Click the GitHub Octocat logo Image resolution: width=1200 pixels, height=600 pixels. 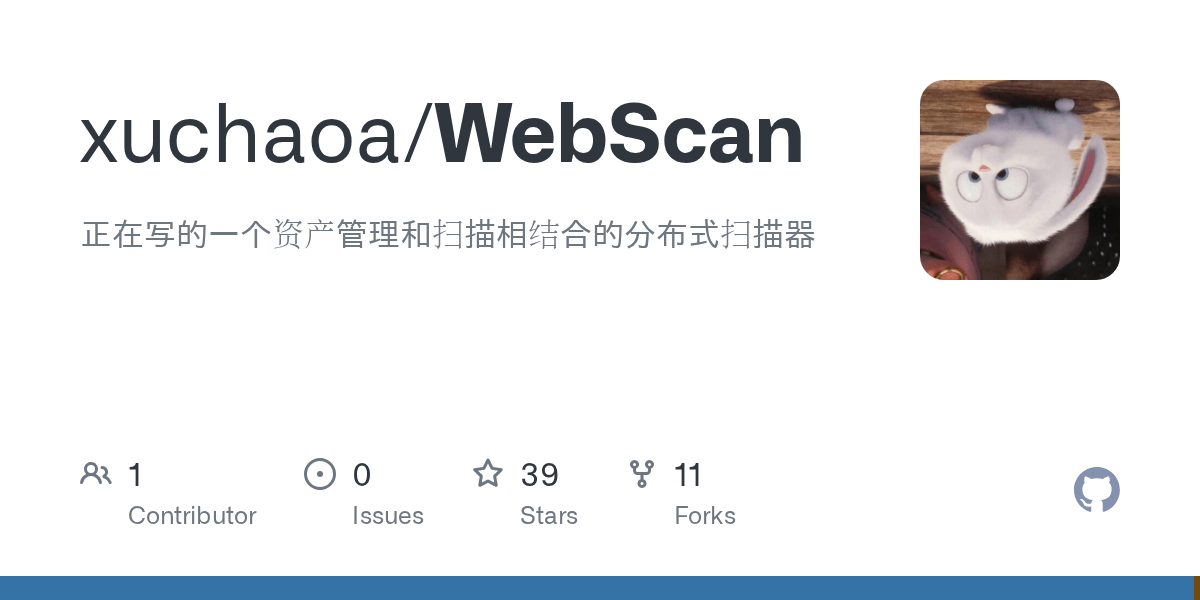coord(1097,490)
